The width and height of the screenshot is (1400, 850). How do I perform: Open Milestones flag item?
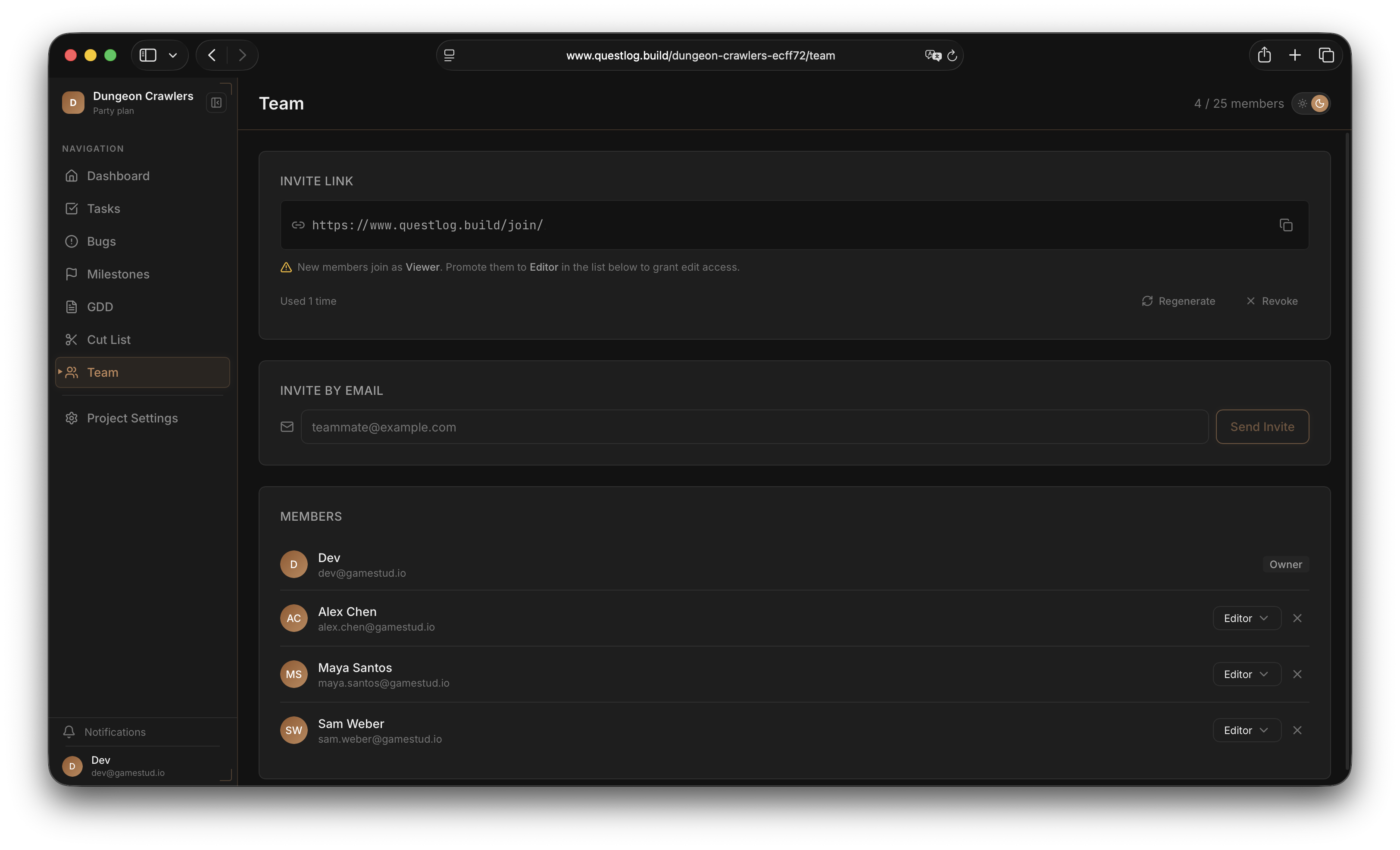pos(118,275)
